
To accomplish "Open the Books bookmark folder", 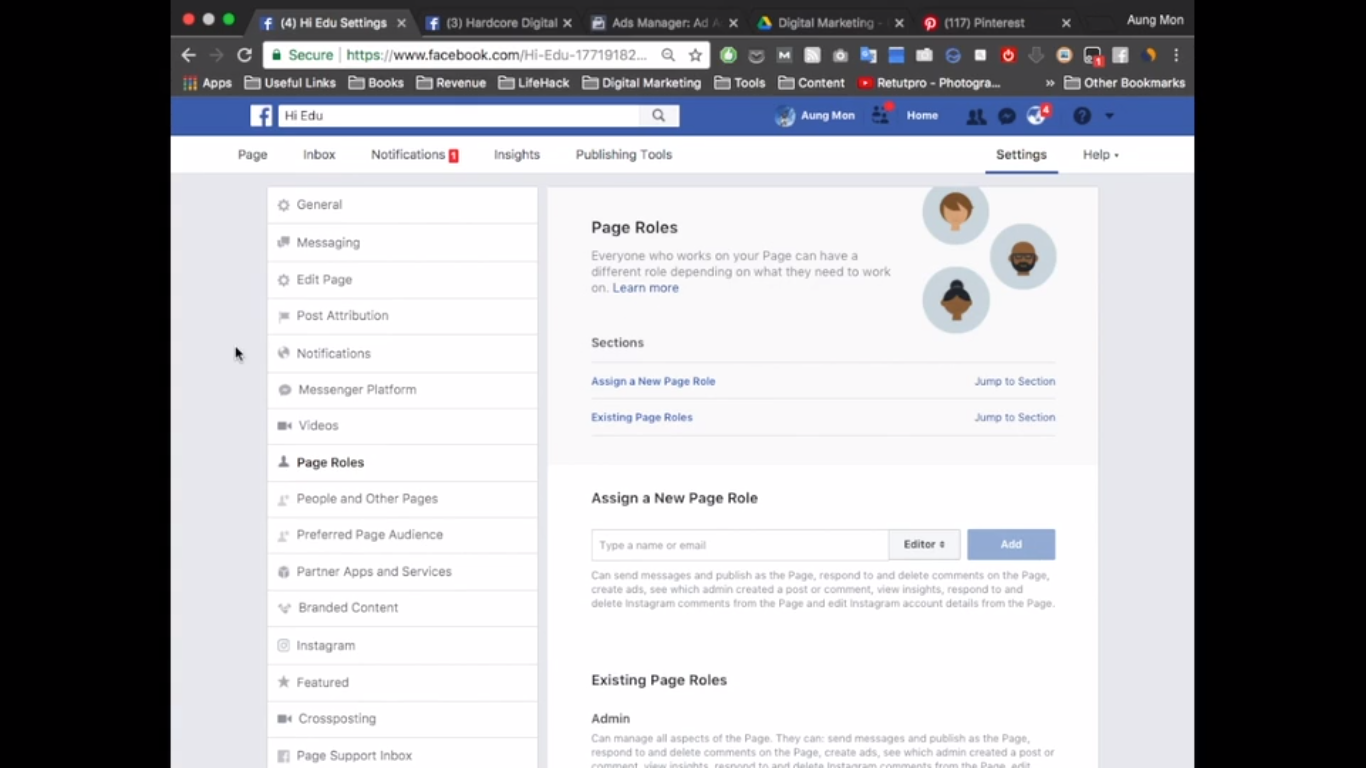I will 376,83.
